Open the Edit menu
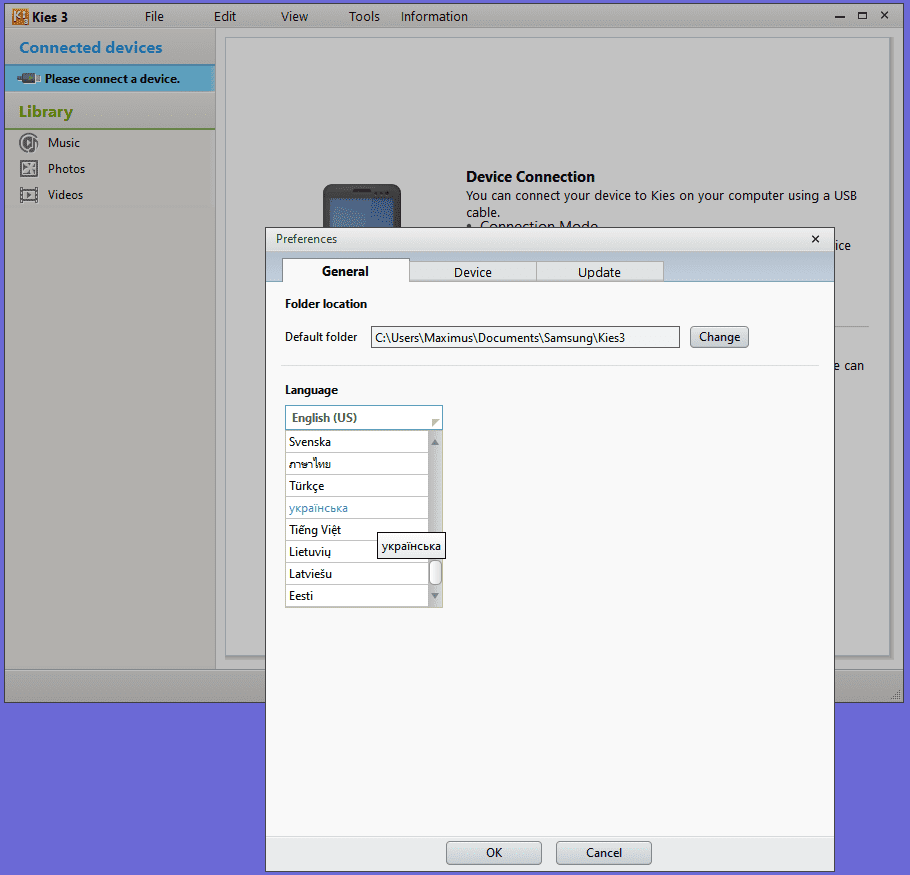The height and width of the screenshot is (875, 910). (225, 16)
